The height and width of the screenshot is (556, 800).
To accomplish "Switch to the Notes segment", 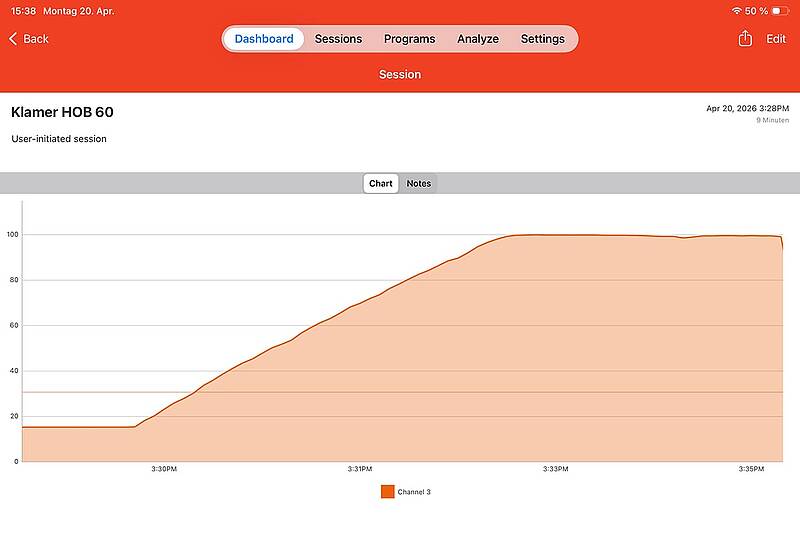I will tap(419, 183).
